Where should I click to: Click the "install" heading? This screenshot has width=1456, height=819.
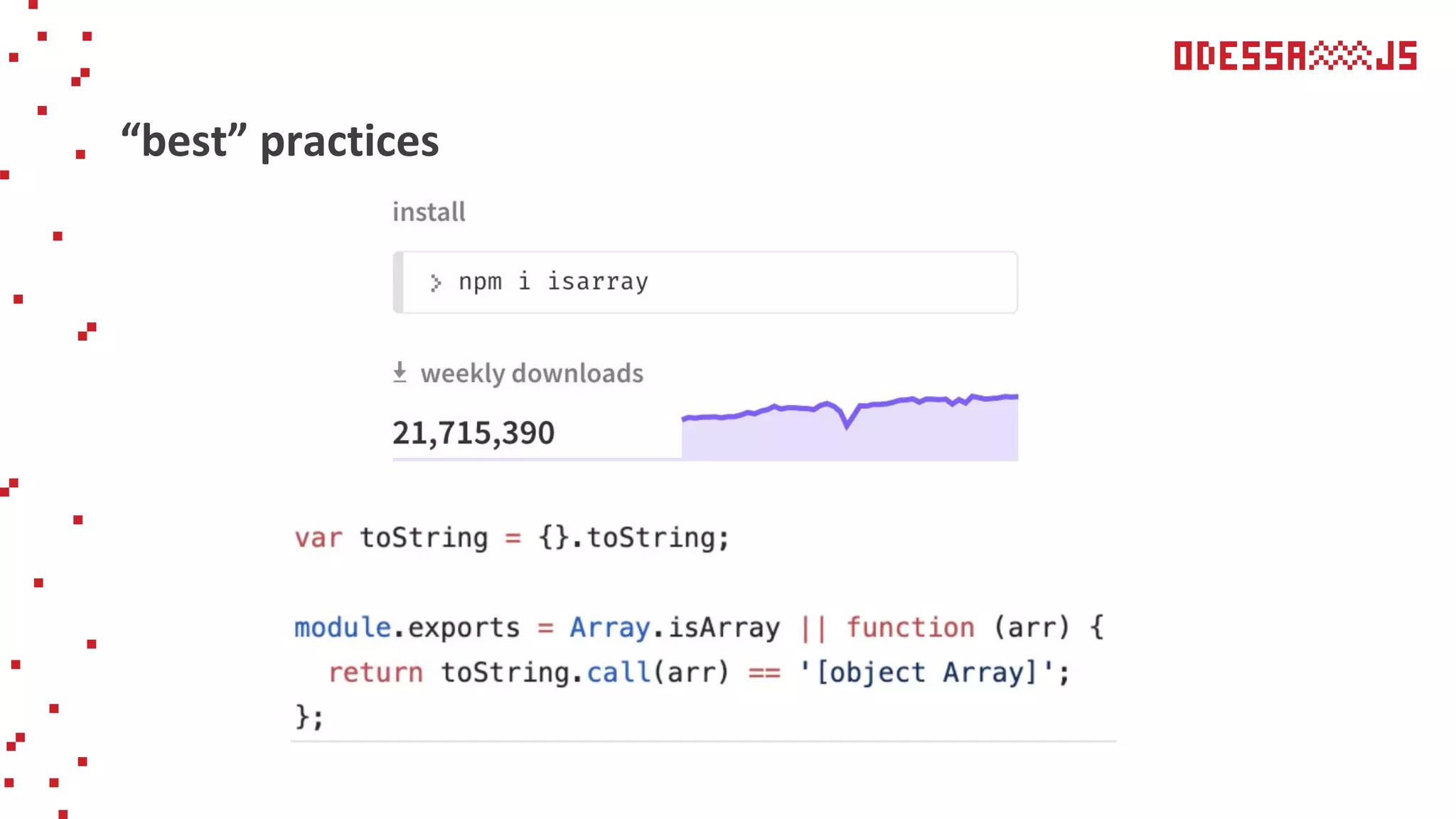(429, 212)
